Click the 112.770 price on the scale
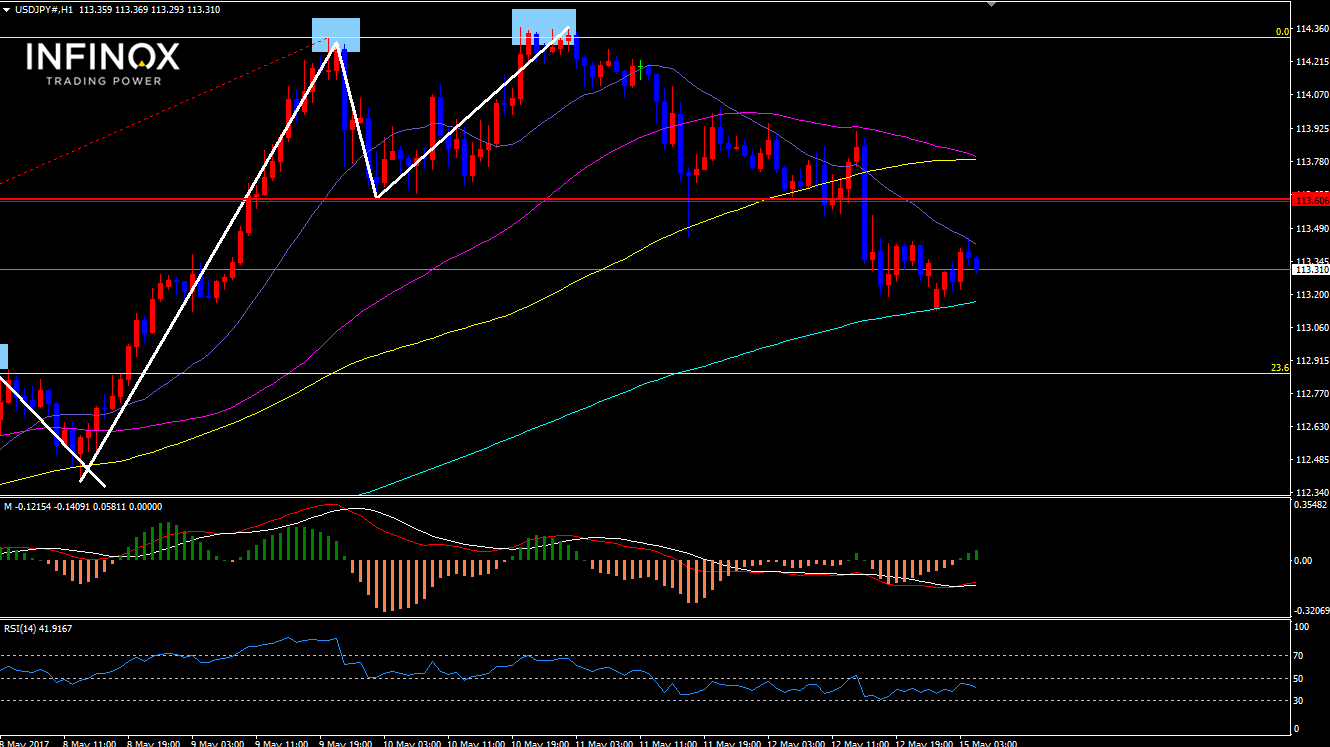Screen dimensions: 1330x747 (1311, 394)
